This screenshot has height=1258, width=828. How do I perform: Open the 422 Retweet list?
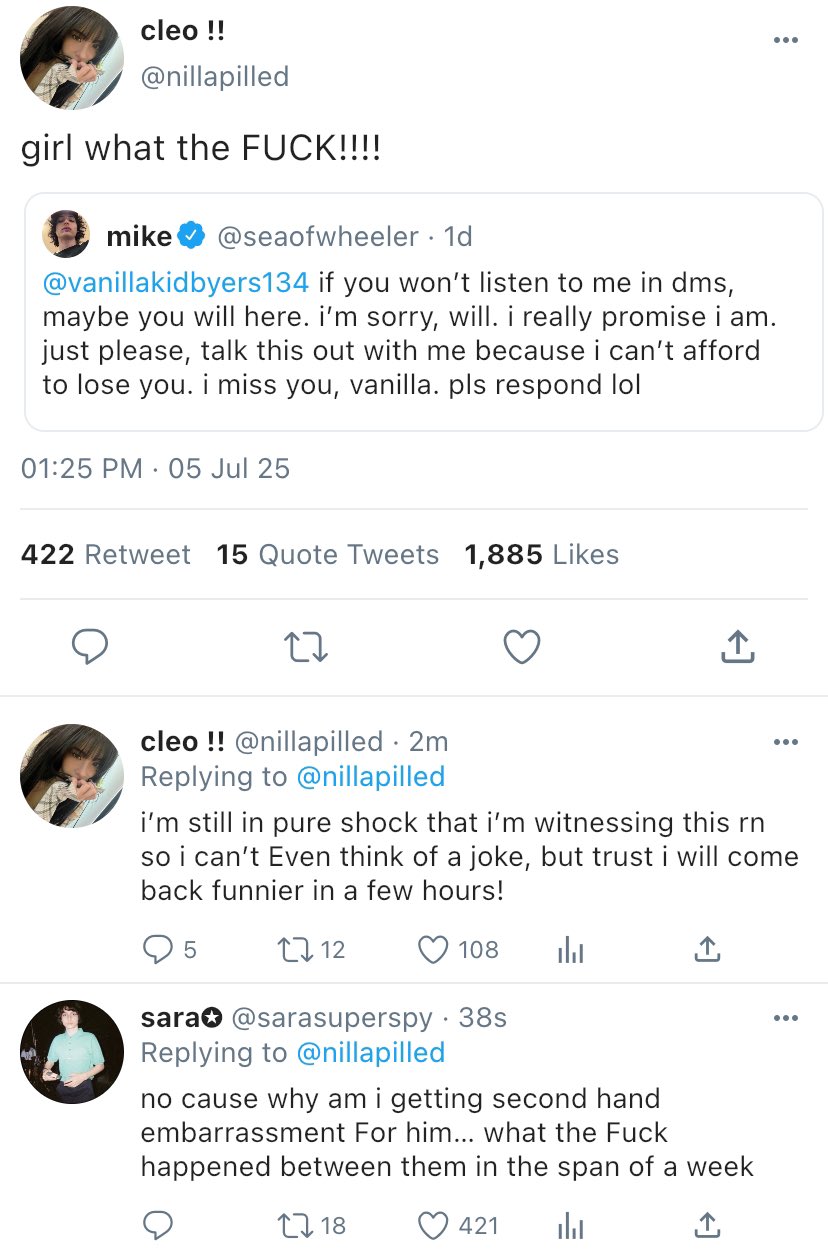[105, 555]
